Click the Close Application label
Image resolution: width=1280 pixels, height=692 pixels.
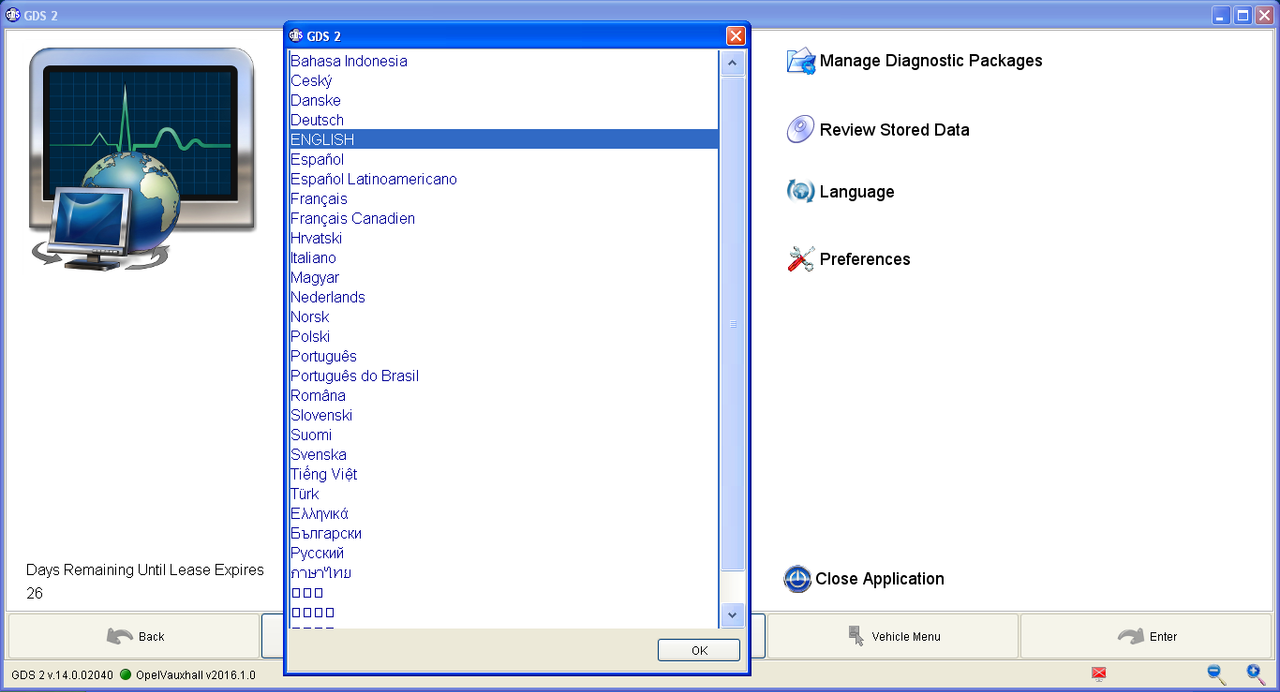[880, 579]
